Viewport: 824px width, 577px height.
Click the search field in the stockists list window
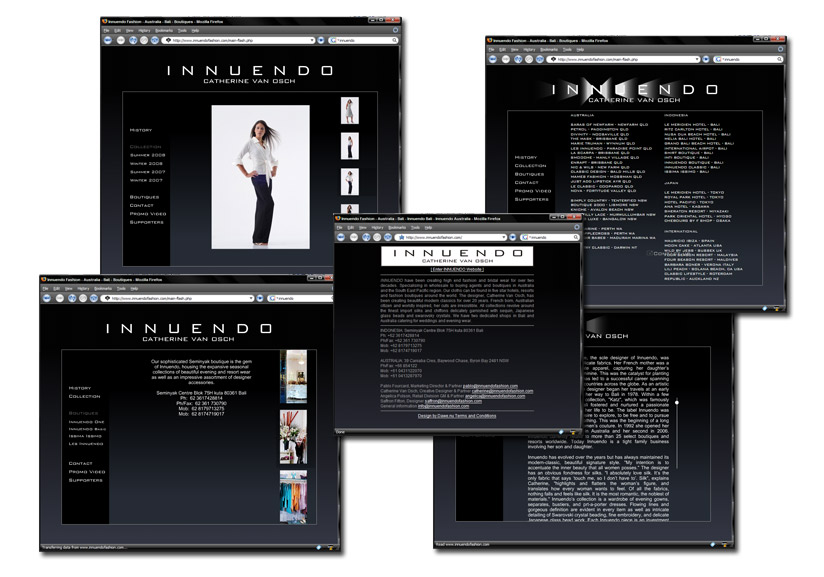[748, 59]
